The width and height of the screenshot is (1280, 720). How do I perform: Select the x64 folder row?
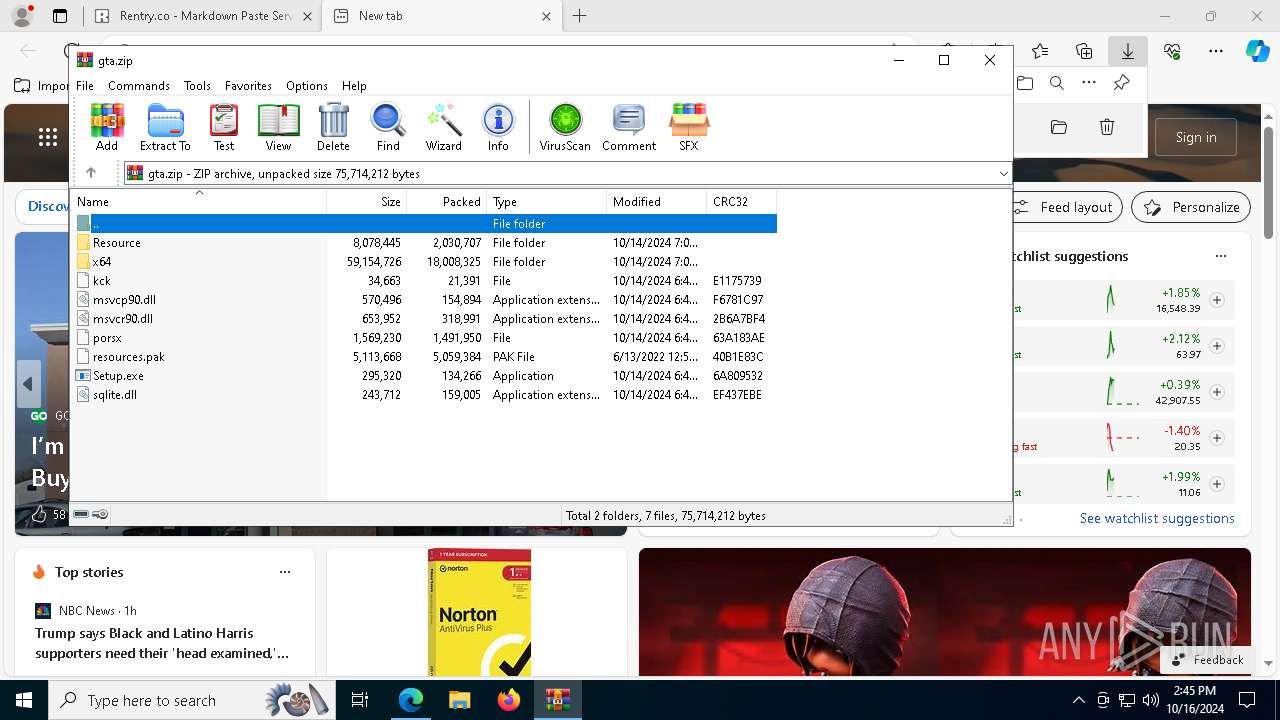pyautogui.click(x=424, y=262)
